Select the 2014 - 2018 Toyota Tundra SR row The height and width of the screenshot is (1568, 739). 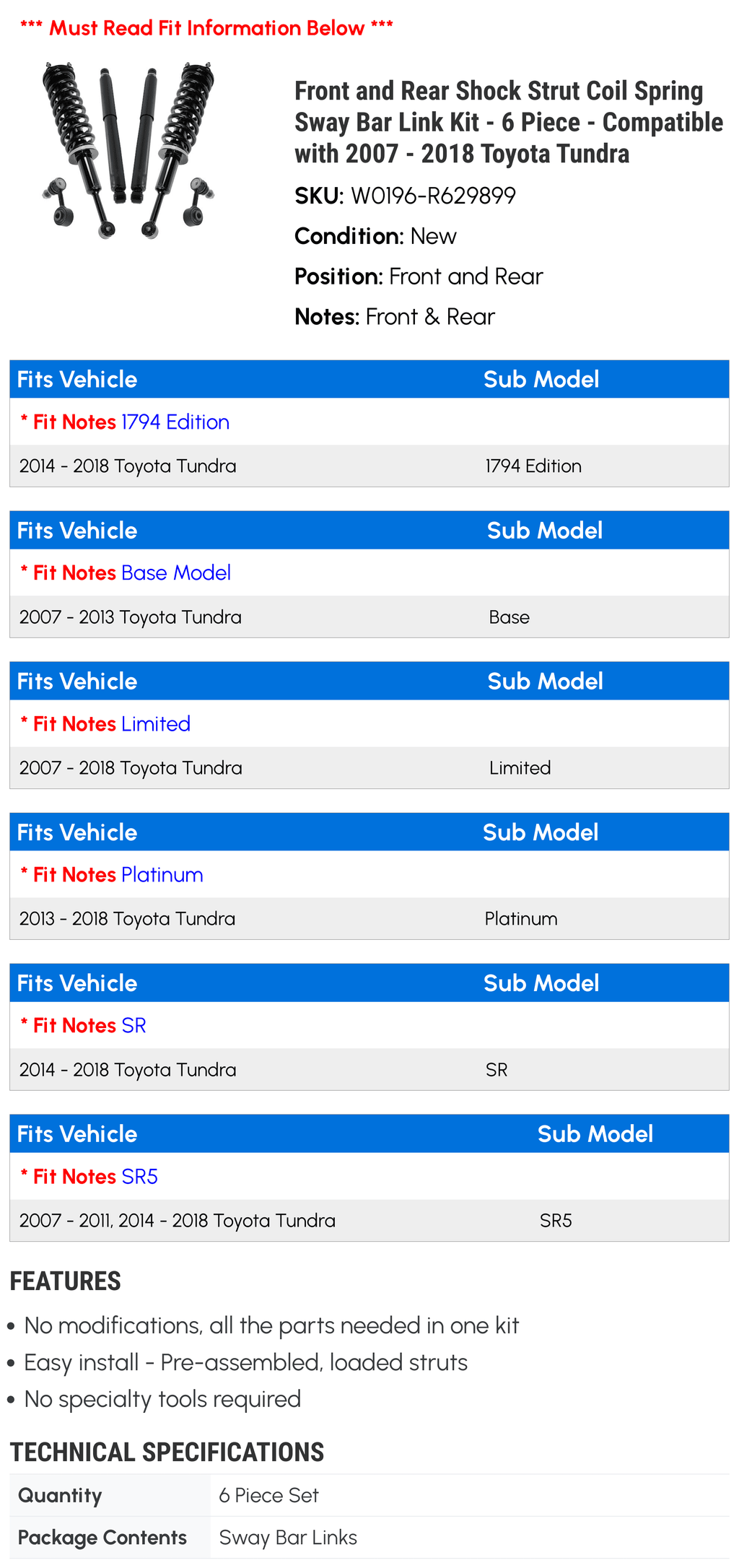pos(369,1069)
